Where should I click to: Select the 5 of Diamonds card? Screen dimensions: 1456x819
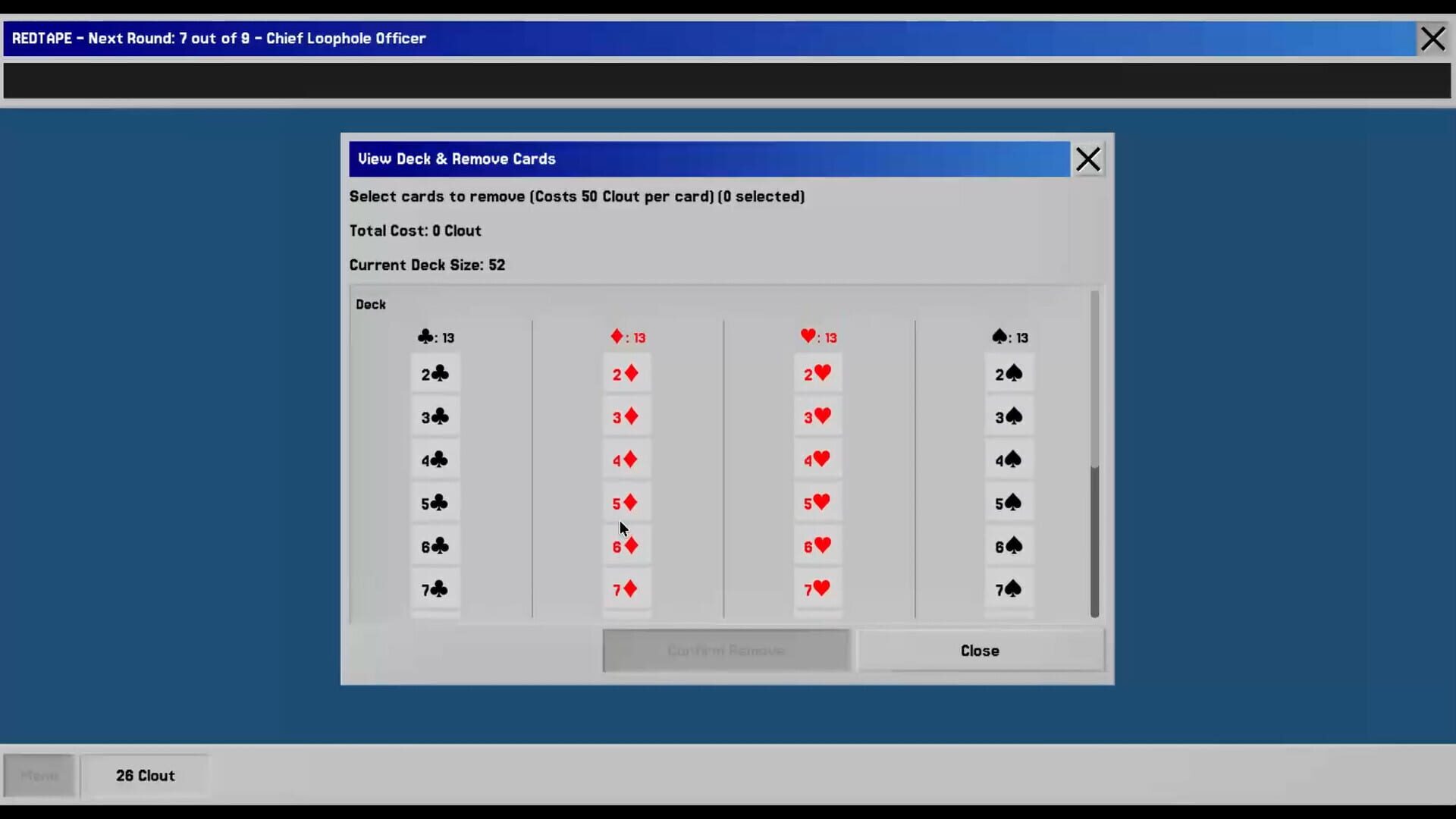pyautogui.click(x=626, y=503)
